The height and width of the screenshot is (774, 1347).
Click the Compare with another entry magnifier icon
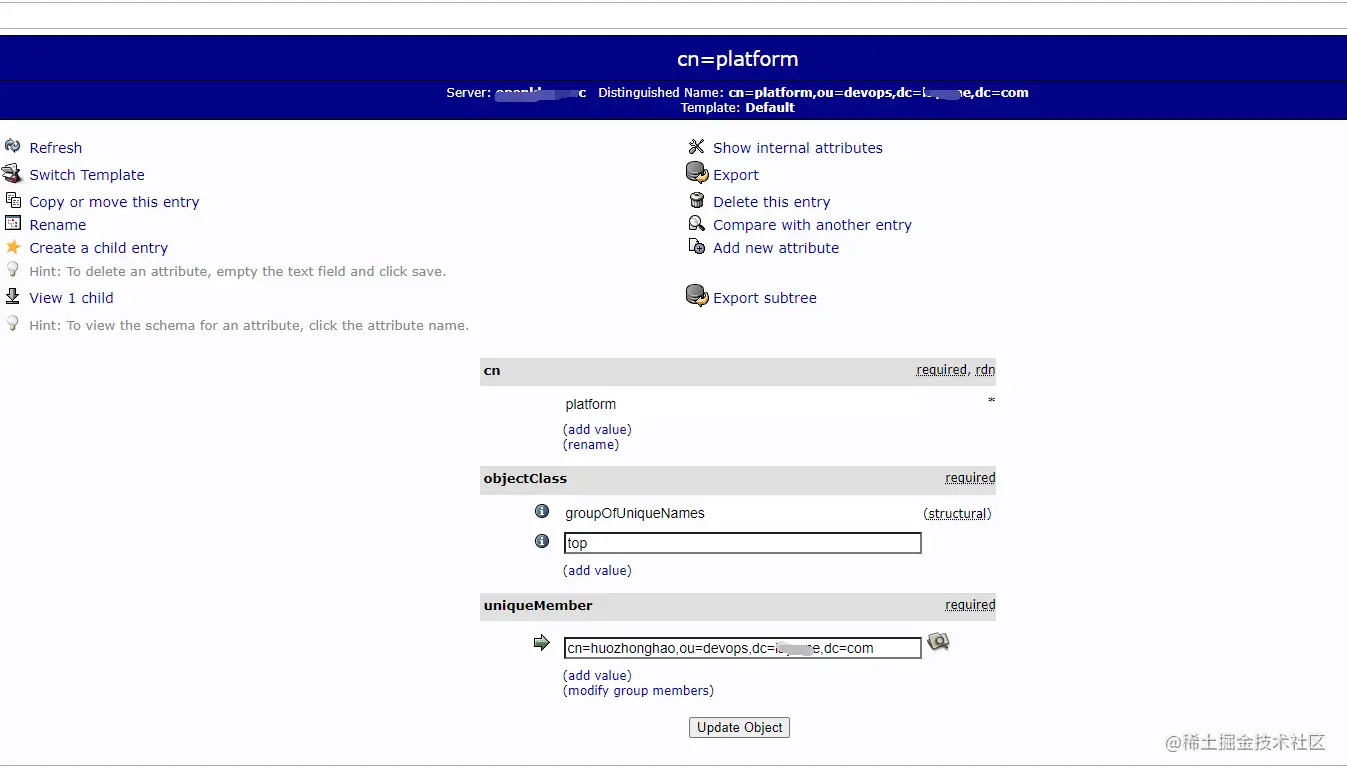tap(697, 223)
